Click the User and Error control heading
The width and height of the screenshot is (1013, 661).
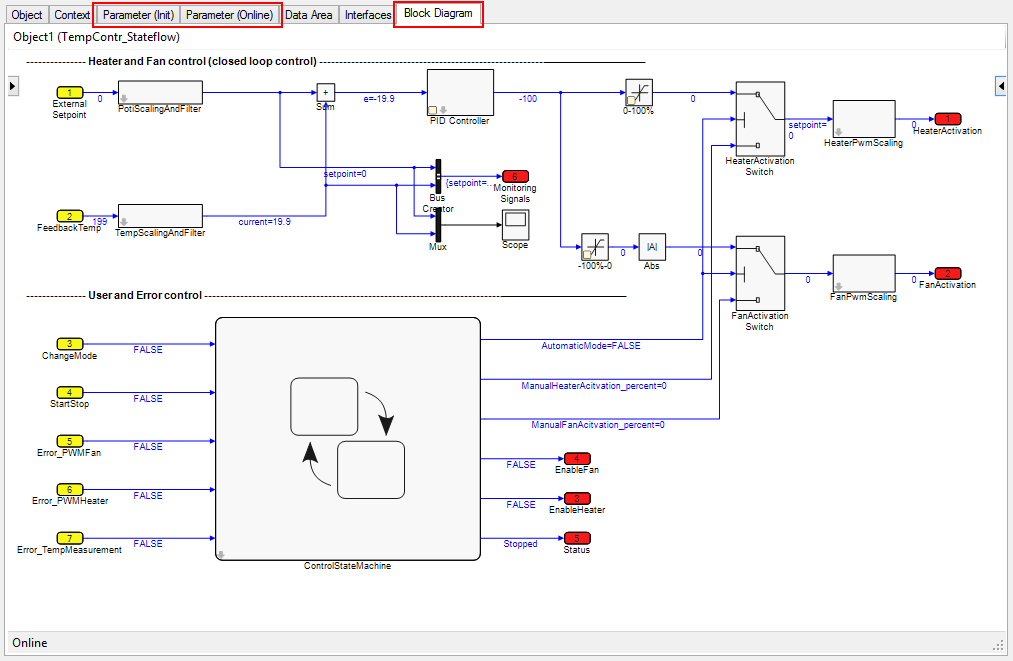(x=145, y=295)
